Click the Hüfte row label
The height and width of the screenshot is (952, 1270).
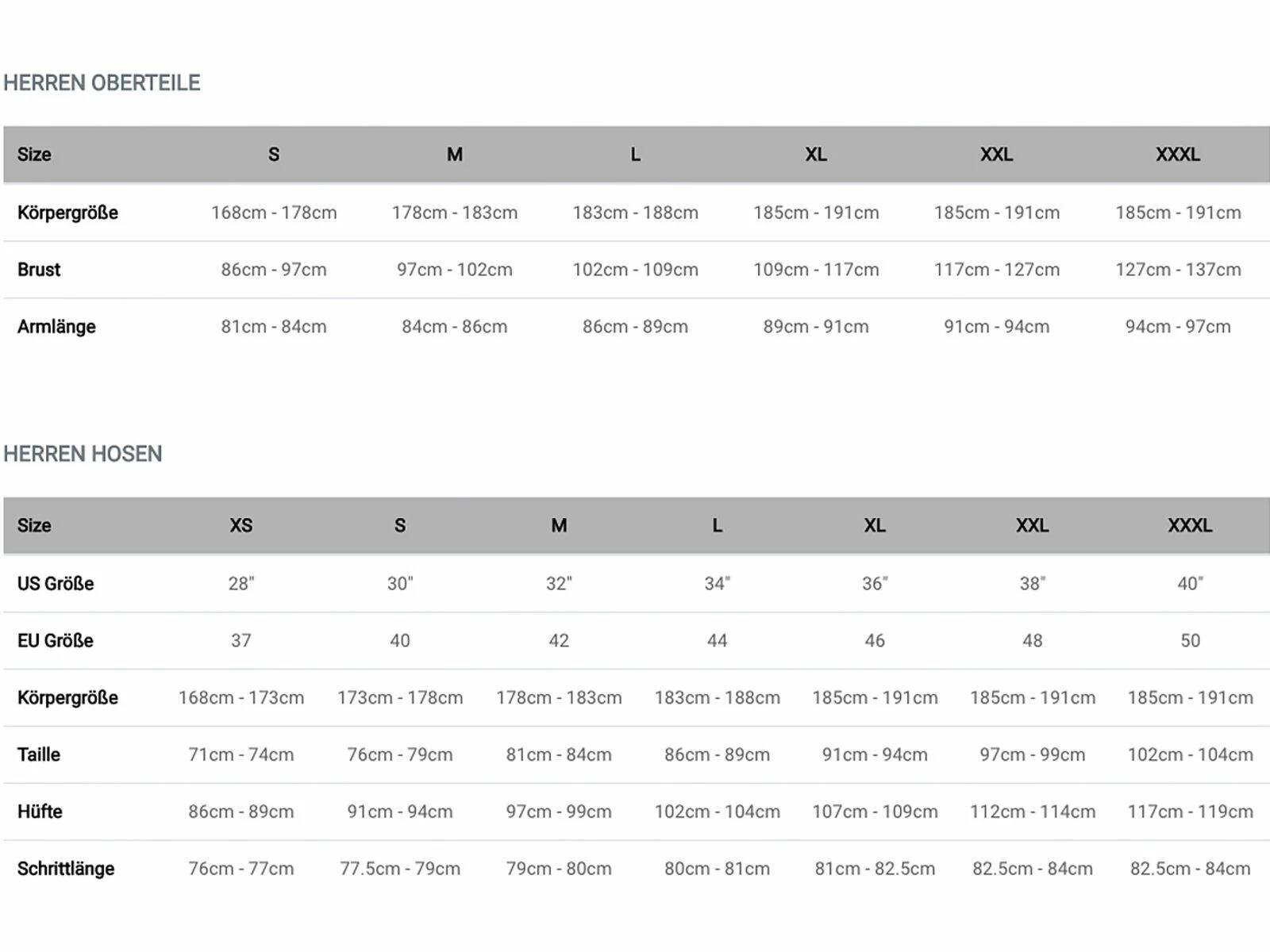pyautogui.click(x=40, y=812)
